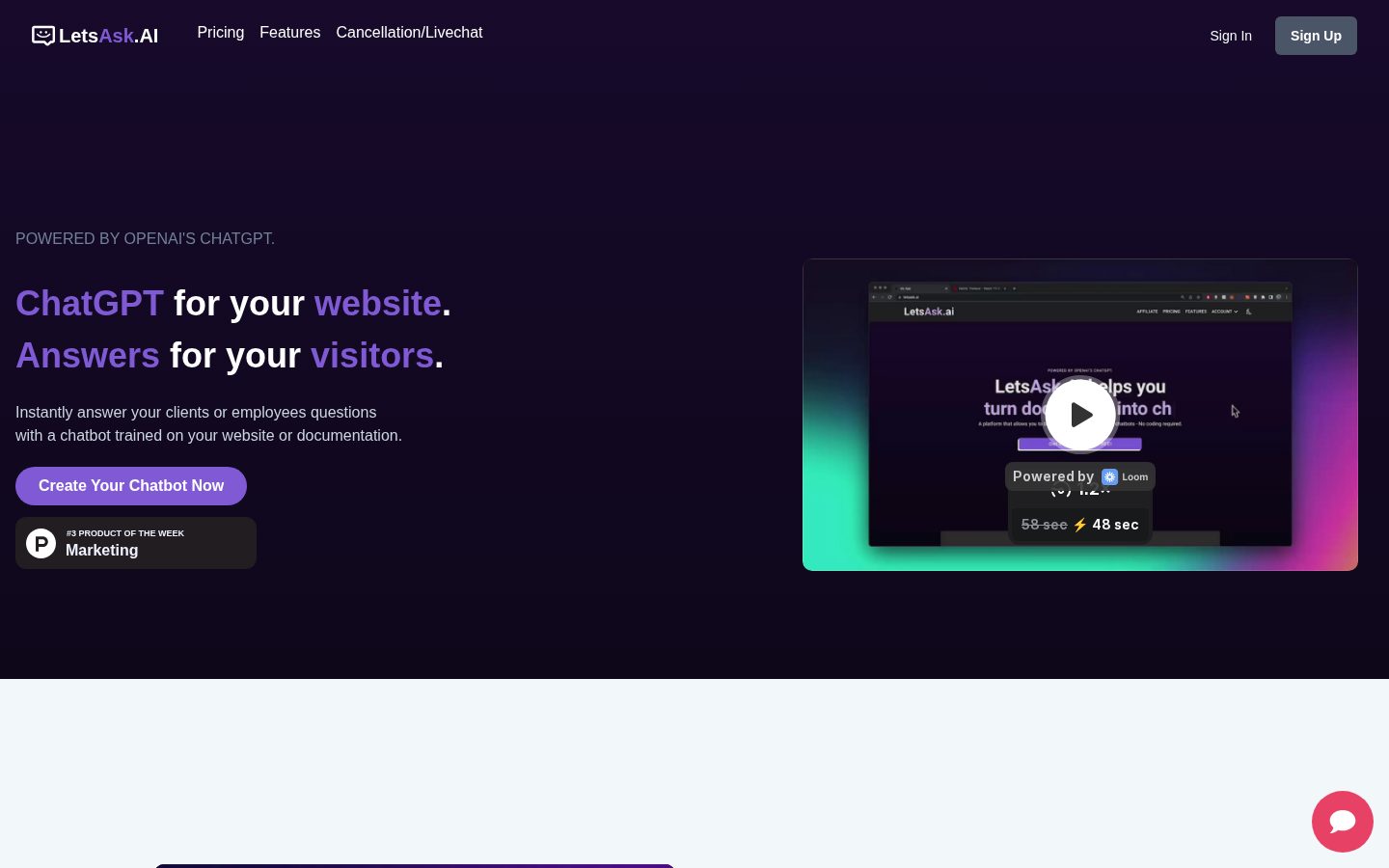This screenshot has width=1389, height=868.
Task: Open the Product Hunt Marketing badge
Action: [136, 543]
